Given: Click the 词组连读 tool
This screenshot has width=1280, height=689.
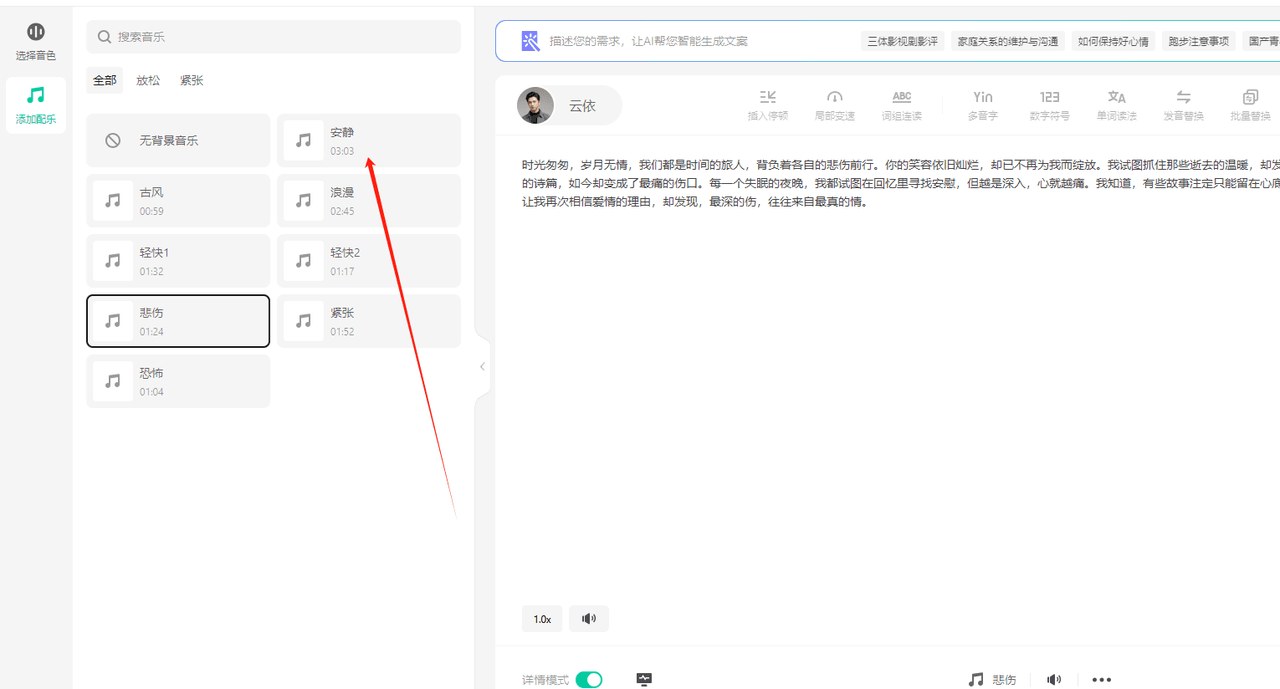Looking at the screenshot, I should tap(902, 105).
